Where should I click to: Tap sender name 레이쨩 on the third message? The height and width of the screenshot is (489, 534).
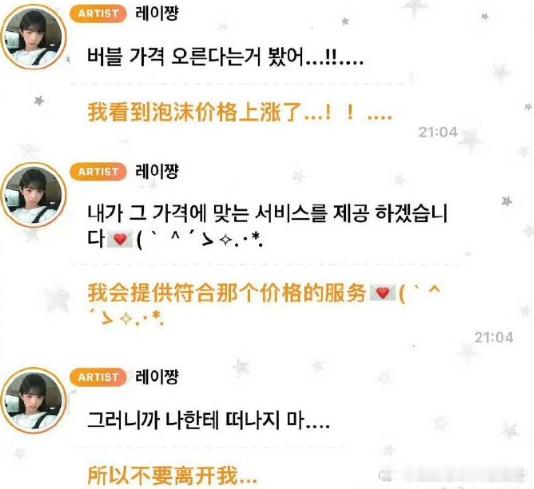coord(157,377)
